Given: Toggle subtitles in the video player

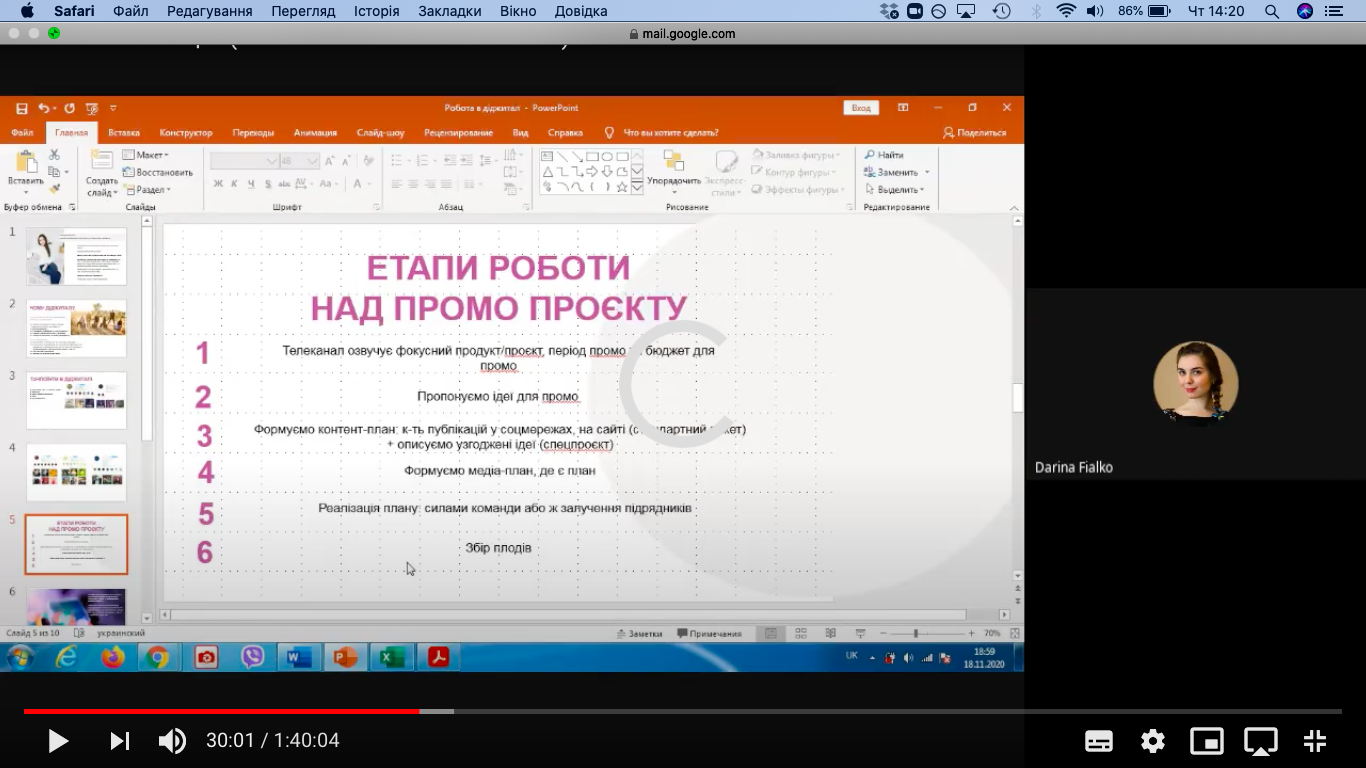Looking at the screenshot, I should [x=1099, y=741].
